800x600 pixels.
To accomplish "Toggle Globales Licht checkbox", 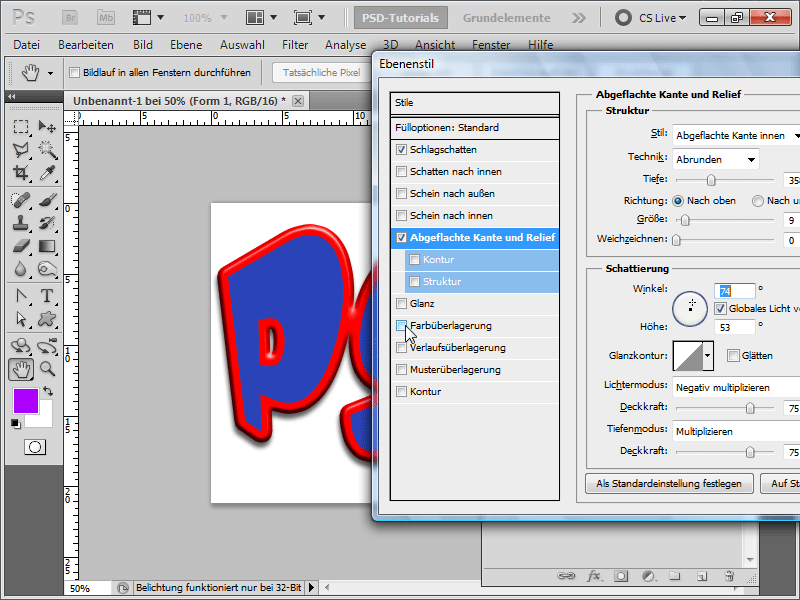I will [720, 308].
